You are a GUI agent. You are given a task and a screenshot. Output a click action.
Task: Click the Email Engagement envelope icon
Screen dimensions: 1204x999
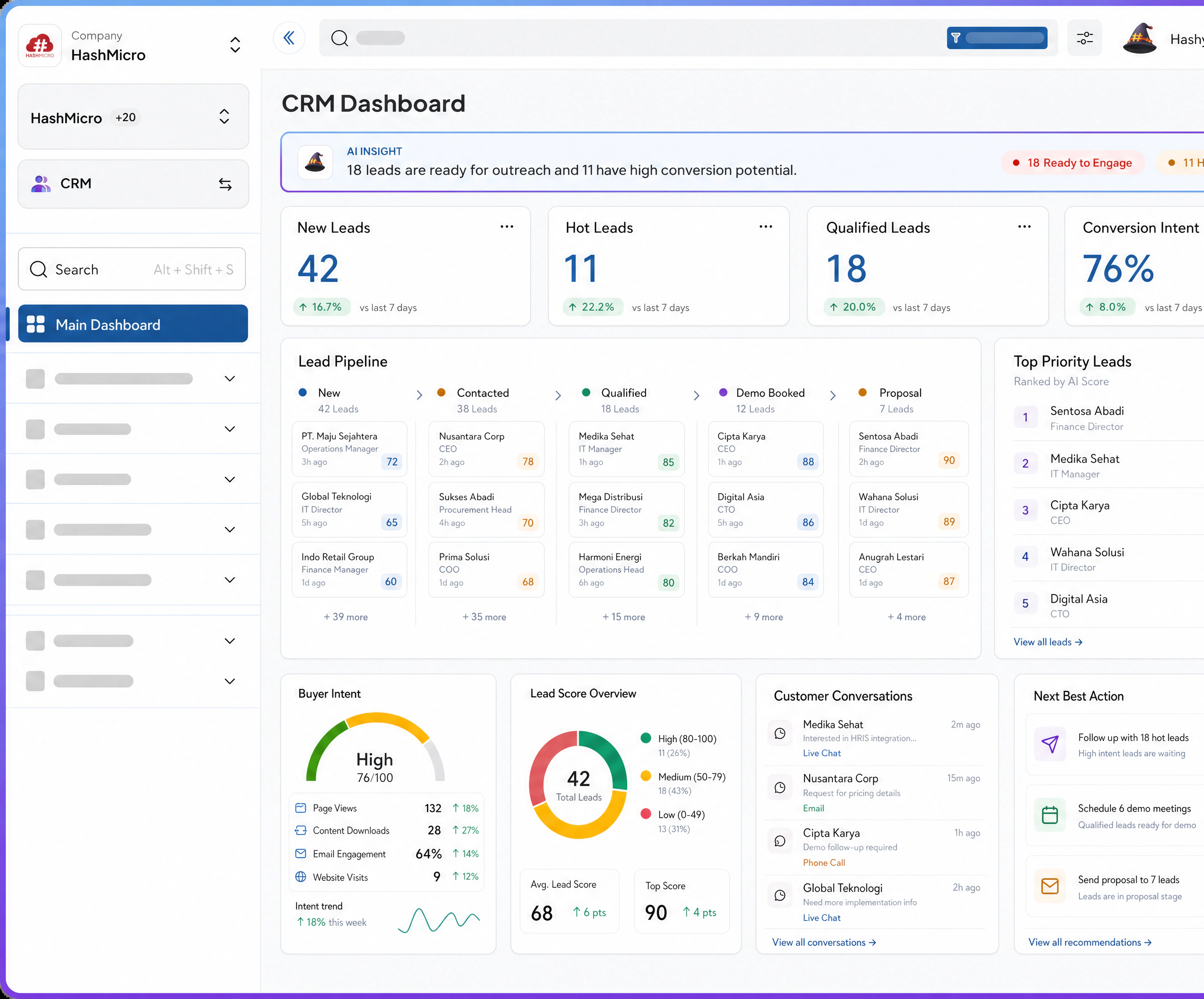(301, 854)
